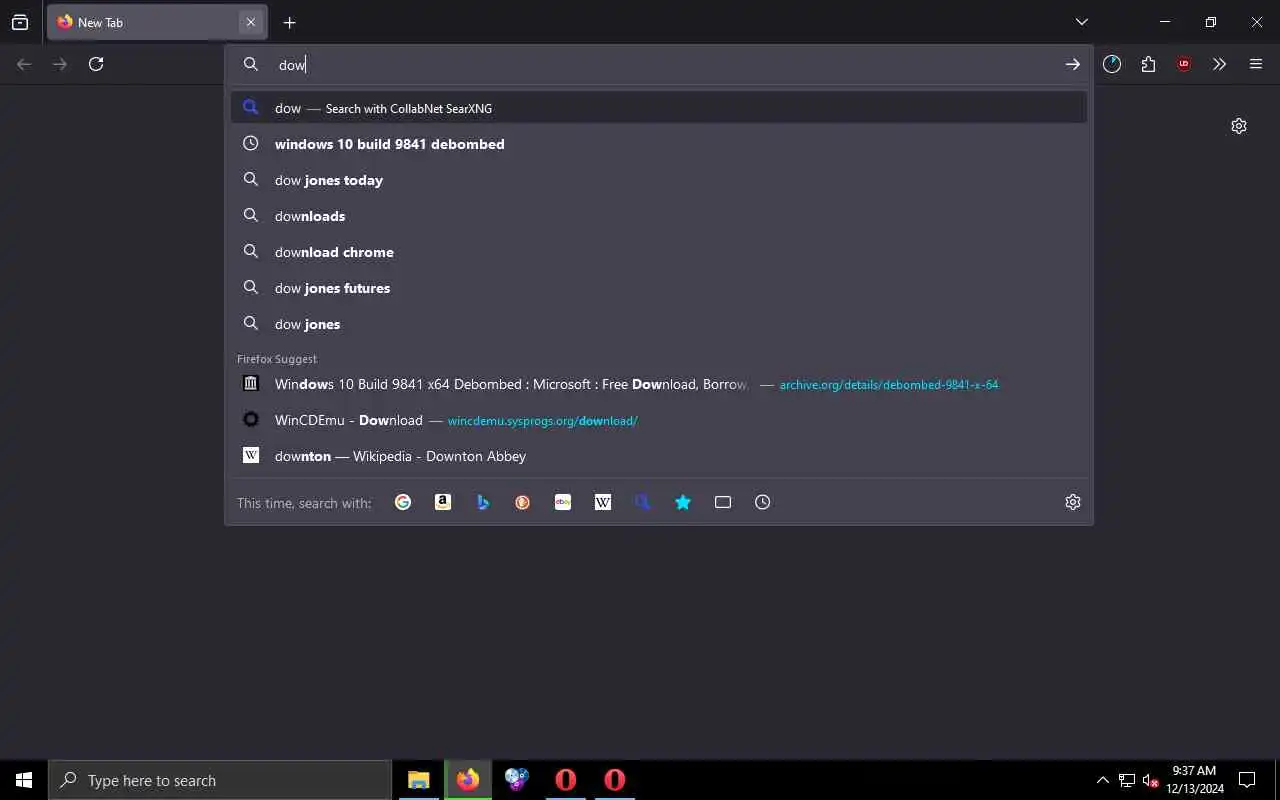Open the multicolored app icon beside Firefox in taskbar

tap(517, 780)
